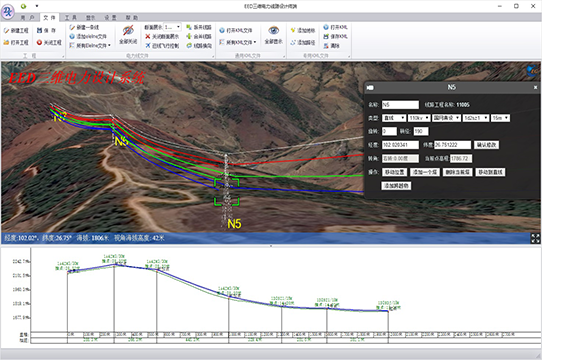Open the 15m height dropdown

point(500,118)
